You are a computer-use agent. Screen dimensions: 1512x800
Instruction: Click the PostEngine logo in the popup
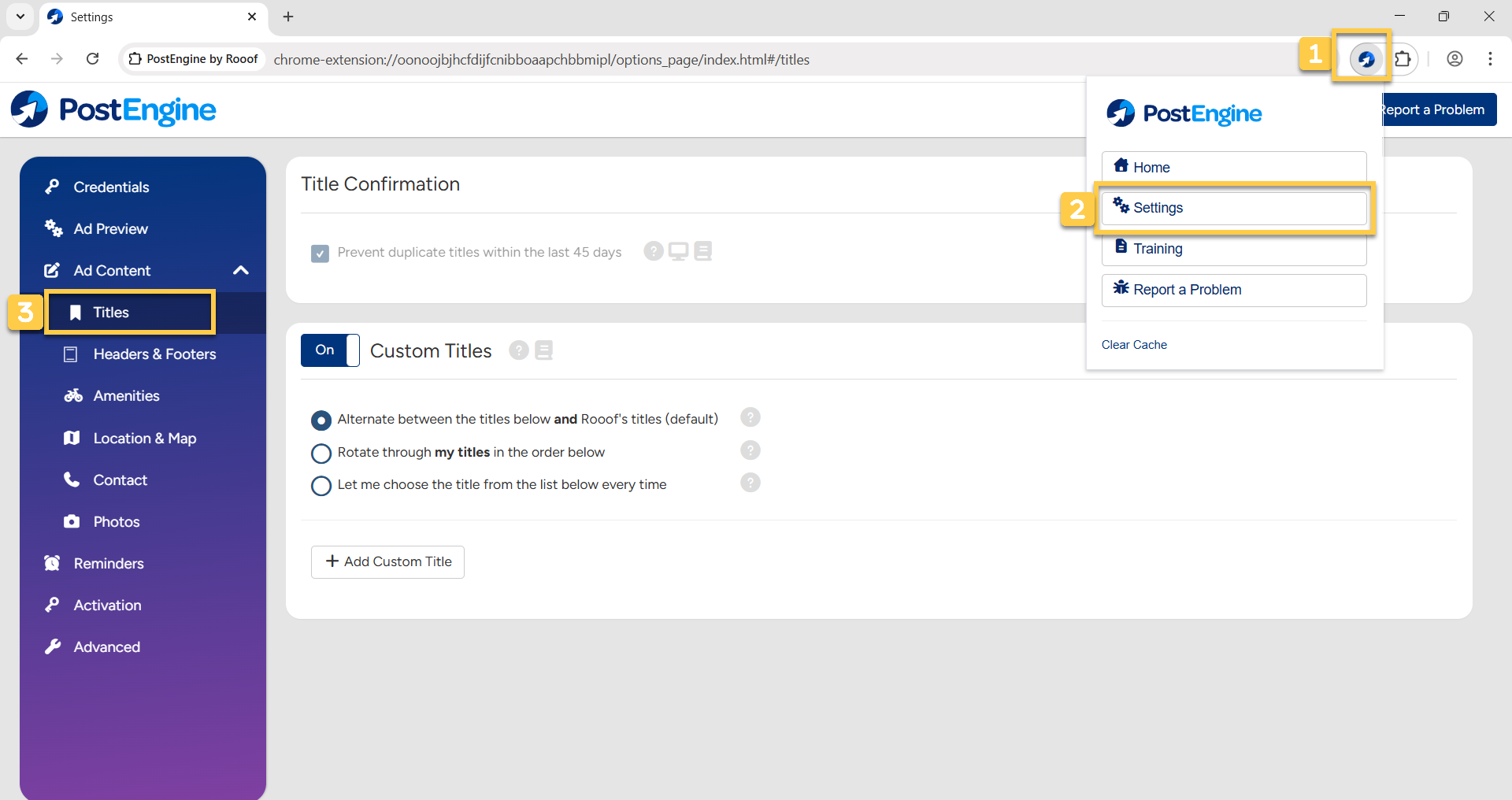point(1184,113)
